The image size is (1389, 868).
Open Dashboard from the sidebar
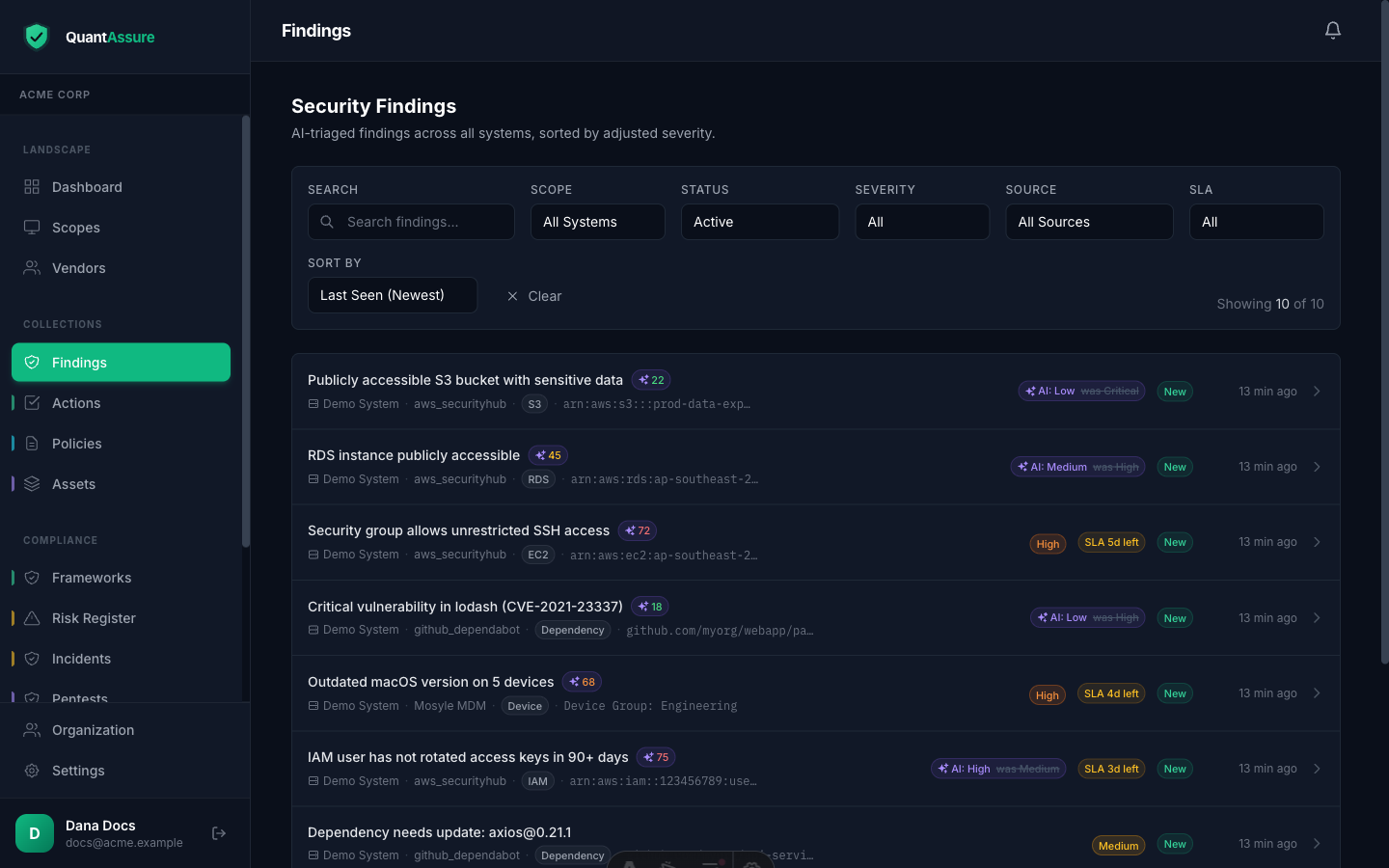pos(121,187)
